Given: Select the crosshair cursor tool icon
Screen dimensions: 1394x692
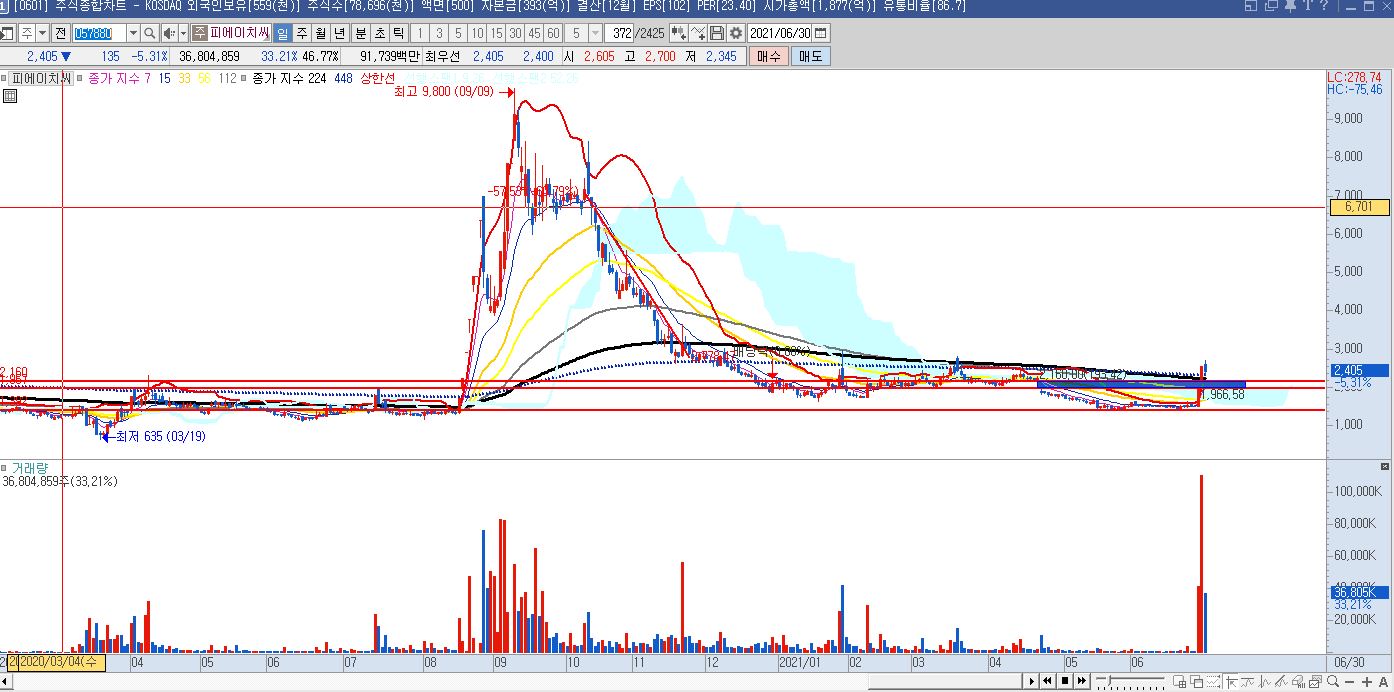Looking at the screenshot, I should click(1232, 681).
